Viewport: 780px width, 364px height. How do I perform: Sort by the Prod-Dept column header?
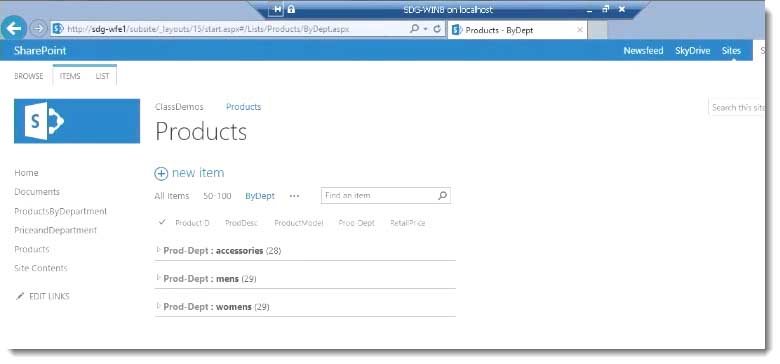point(357,223)
